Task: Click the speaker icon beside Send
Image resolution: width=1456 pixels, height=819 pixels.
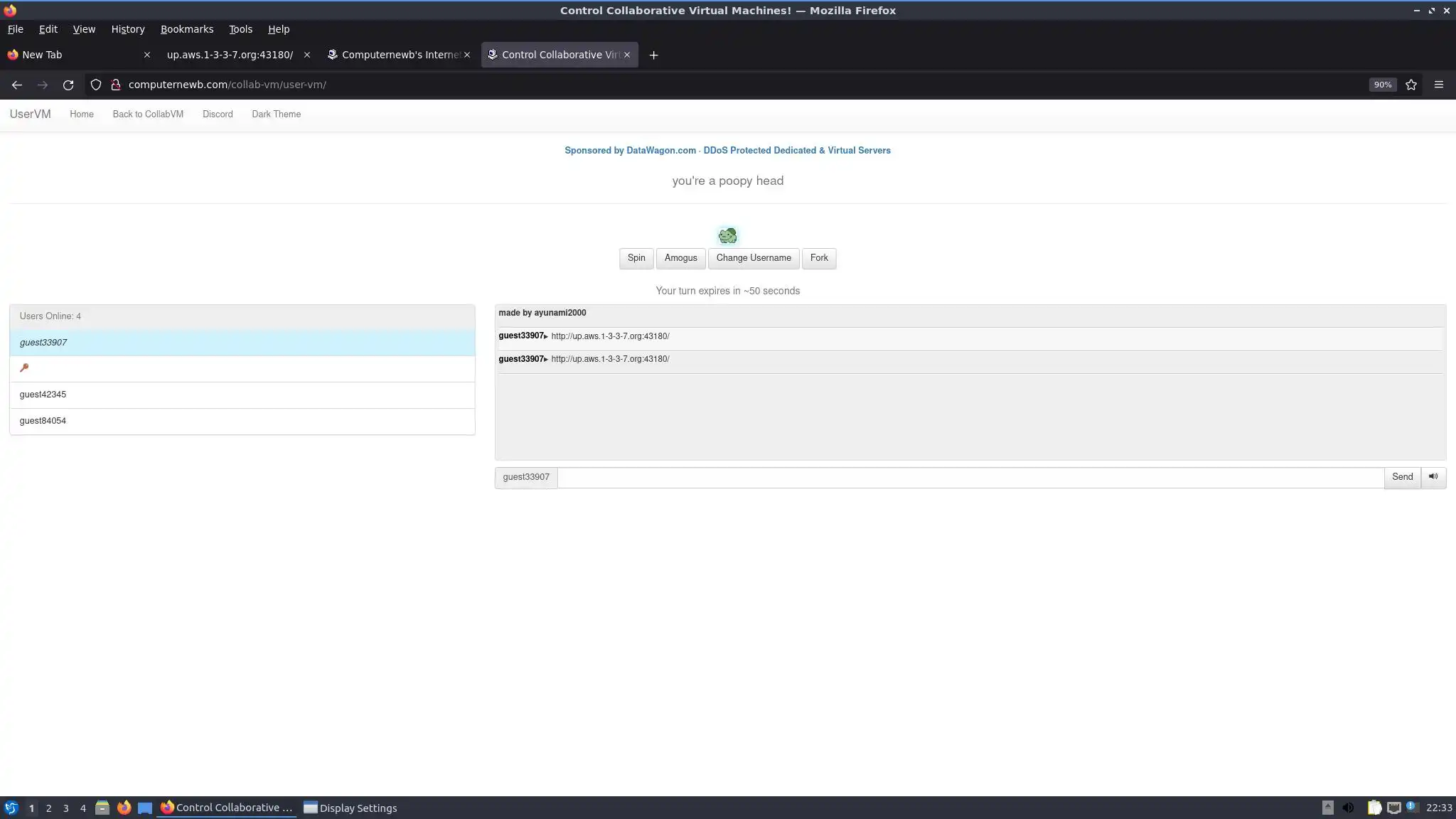Action: [x=1433, y=477]
